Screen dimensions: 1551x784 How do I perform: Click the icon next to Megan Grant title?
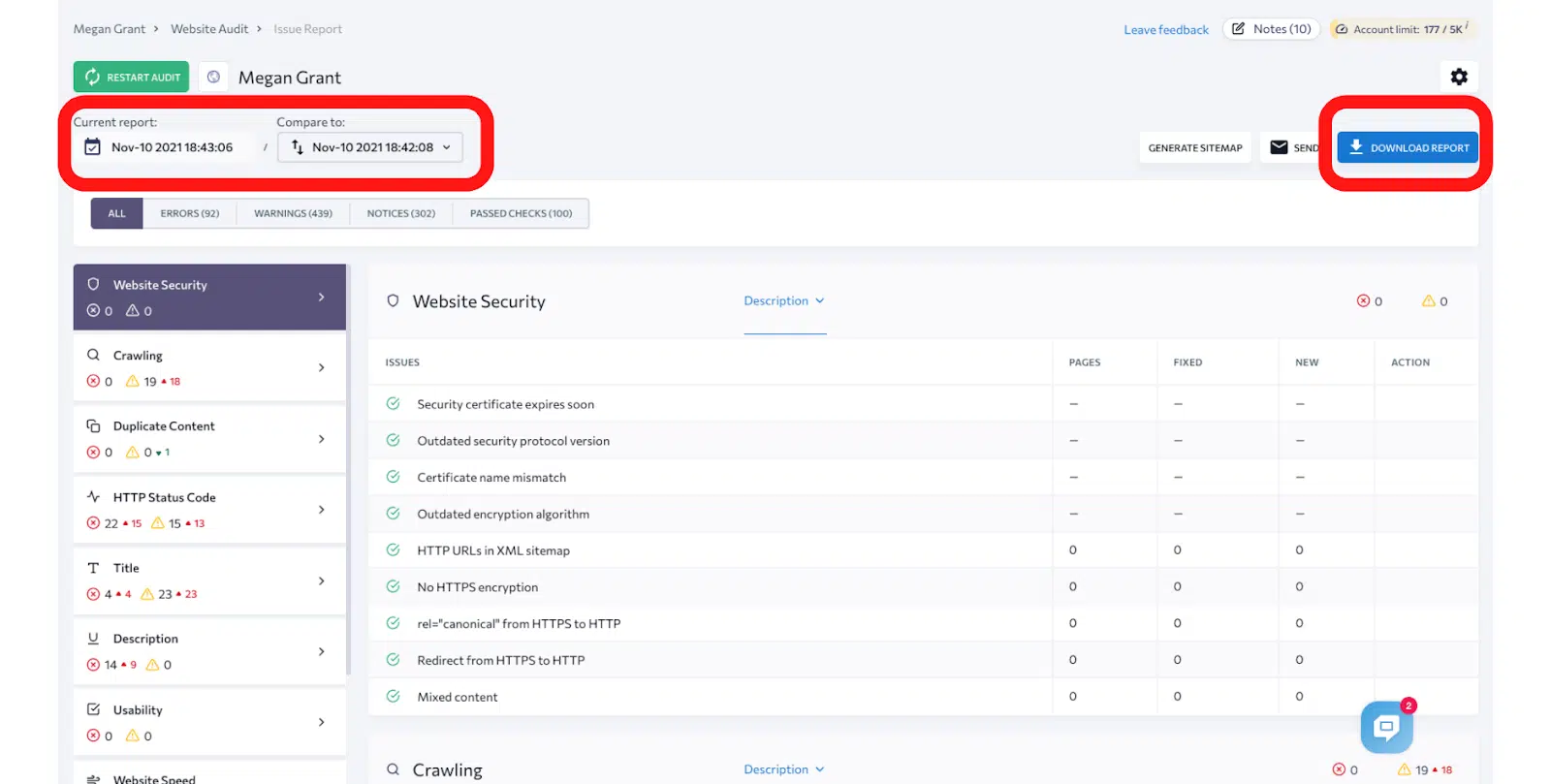[213, 78]
